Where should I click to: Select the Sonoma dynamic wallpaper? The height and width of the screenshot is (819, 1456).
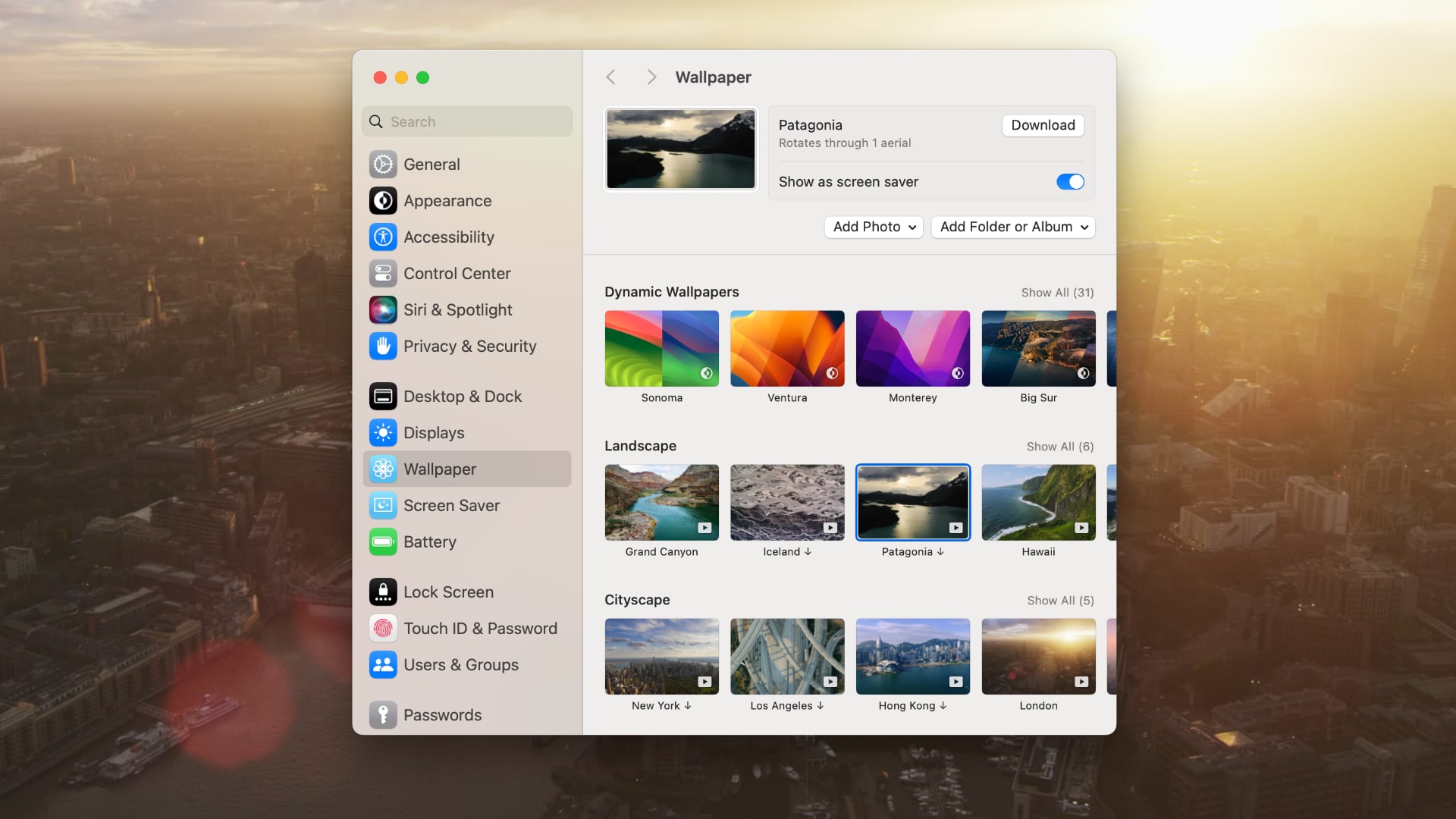[x=662, y=349]
